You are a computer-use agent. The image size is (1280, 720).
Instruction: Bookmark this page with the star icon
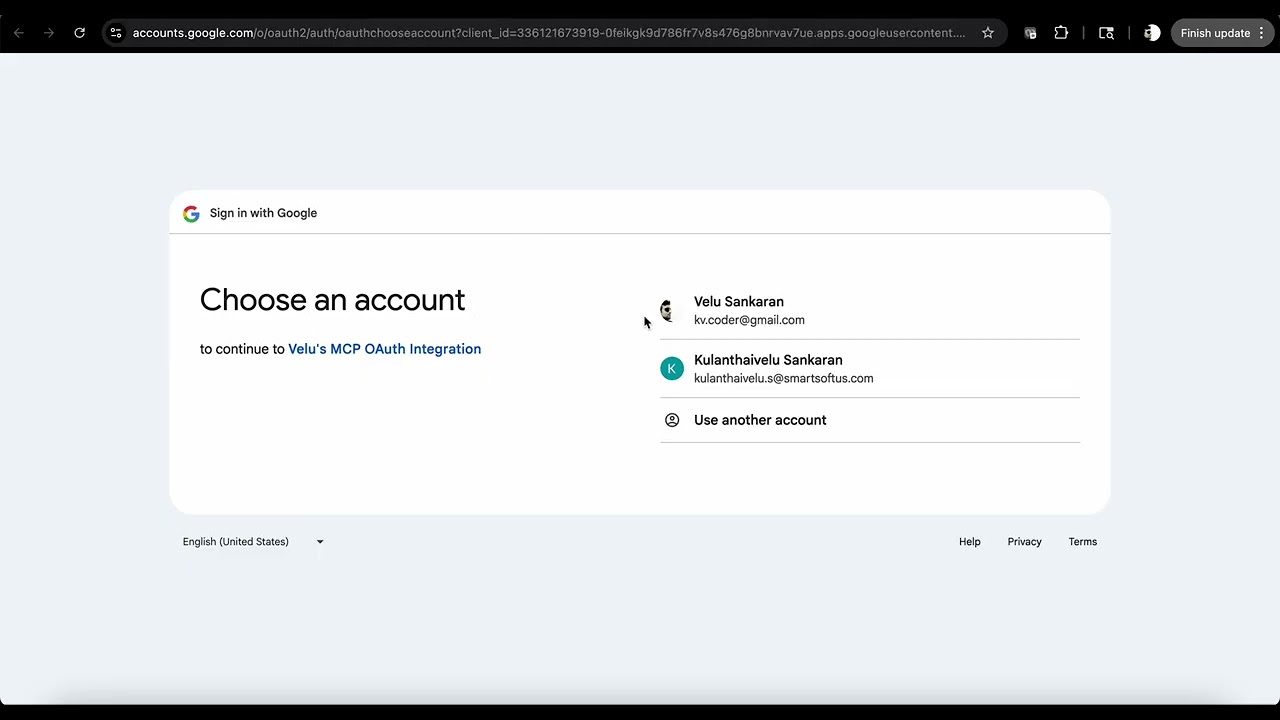[x=988, y=33]
